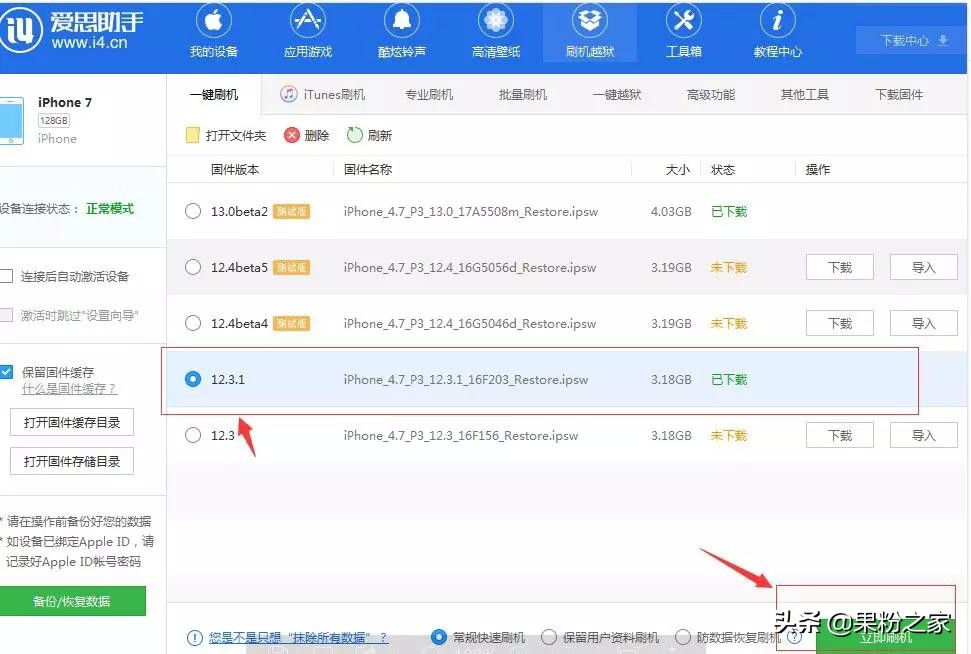
Task: Click the red 删除 delete icon
Action: point(290,135)
